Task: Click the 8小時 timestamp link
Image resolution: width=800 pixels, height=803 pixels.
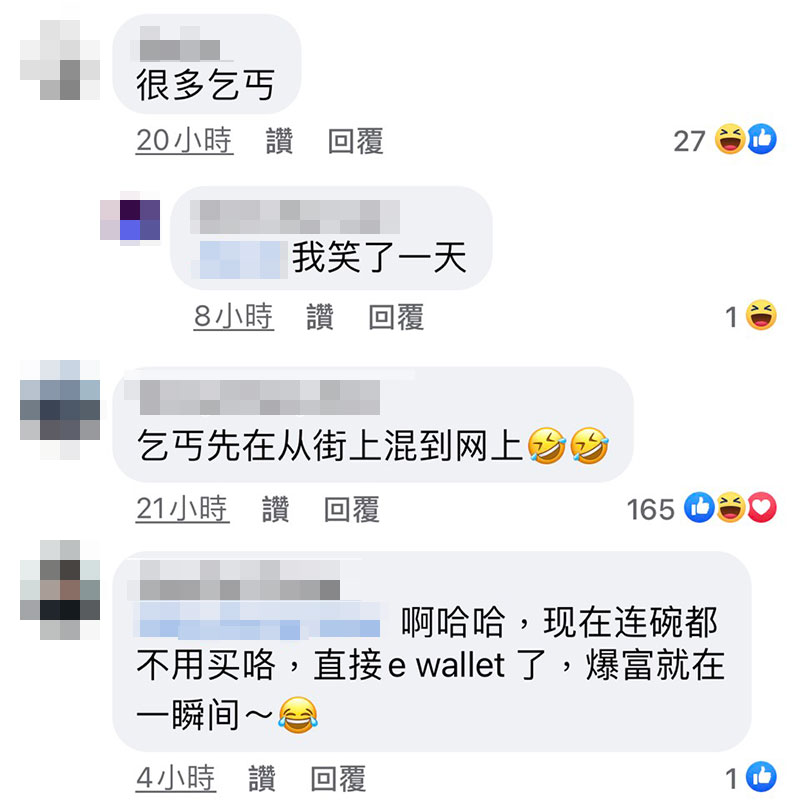Action: 234,316
